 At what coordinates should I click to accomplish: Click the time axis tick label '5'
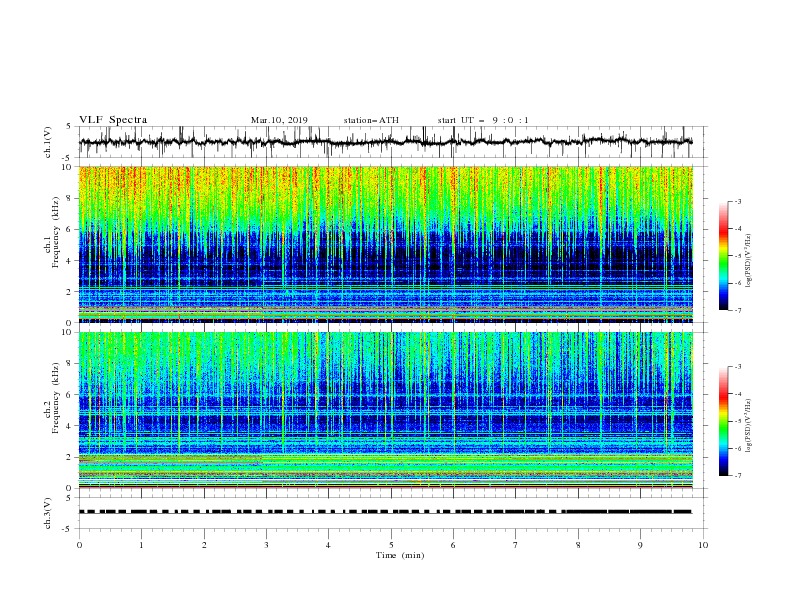pyautogui.click(x=391, y=545)
